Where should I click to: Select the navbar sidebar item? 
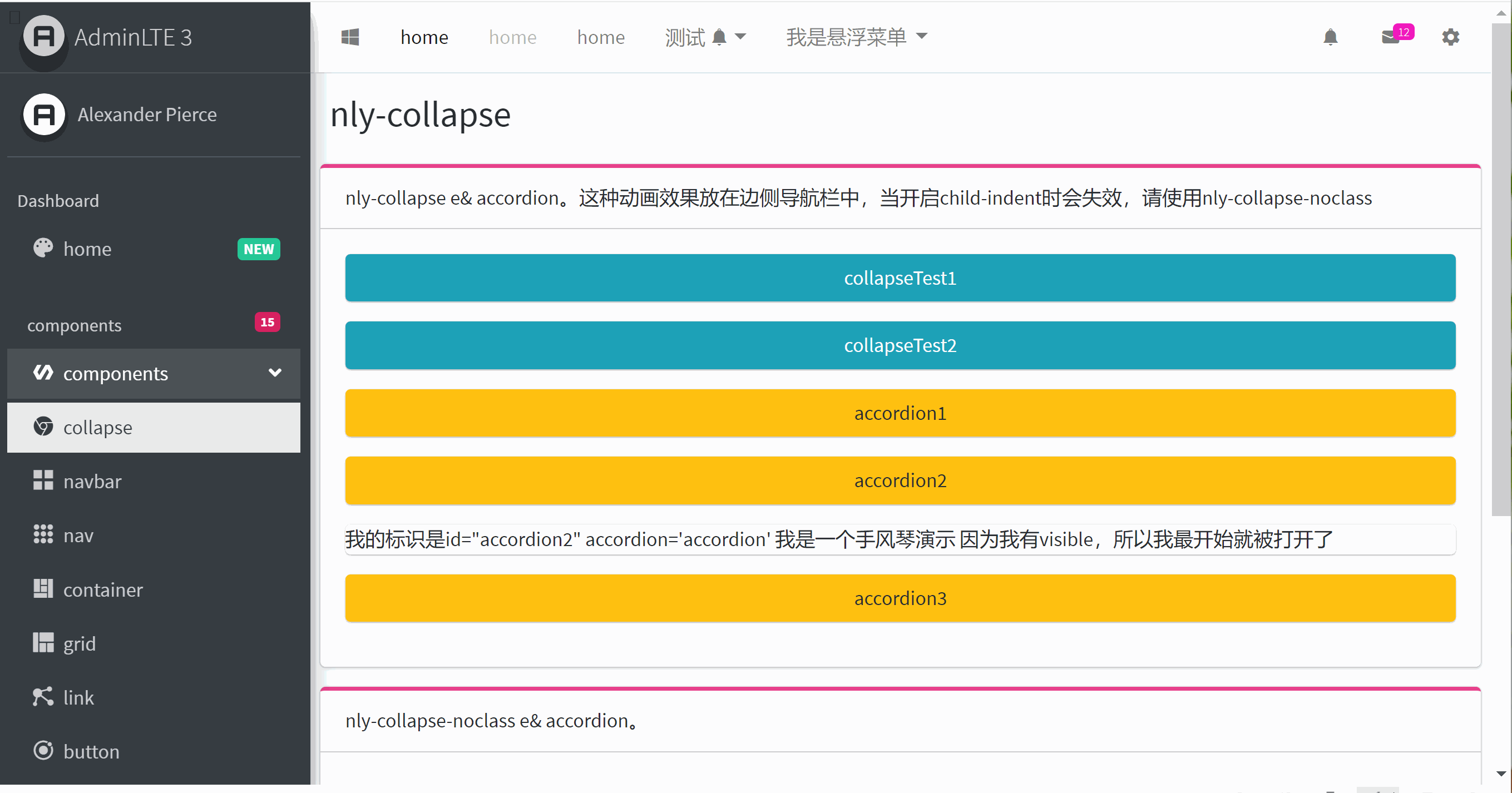(x=92, y=482)
